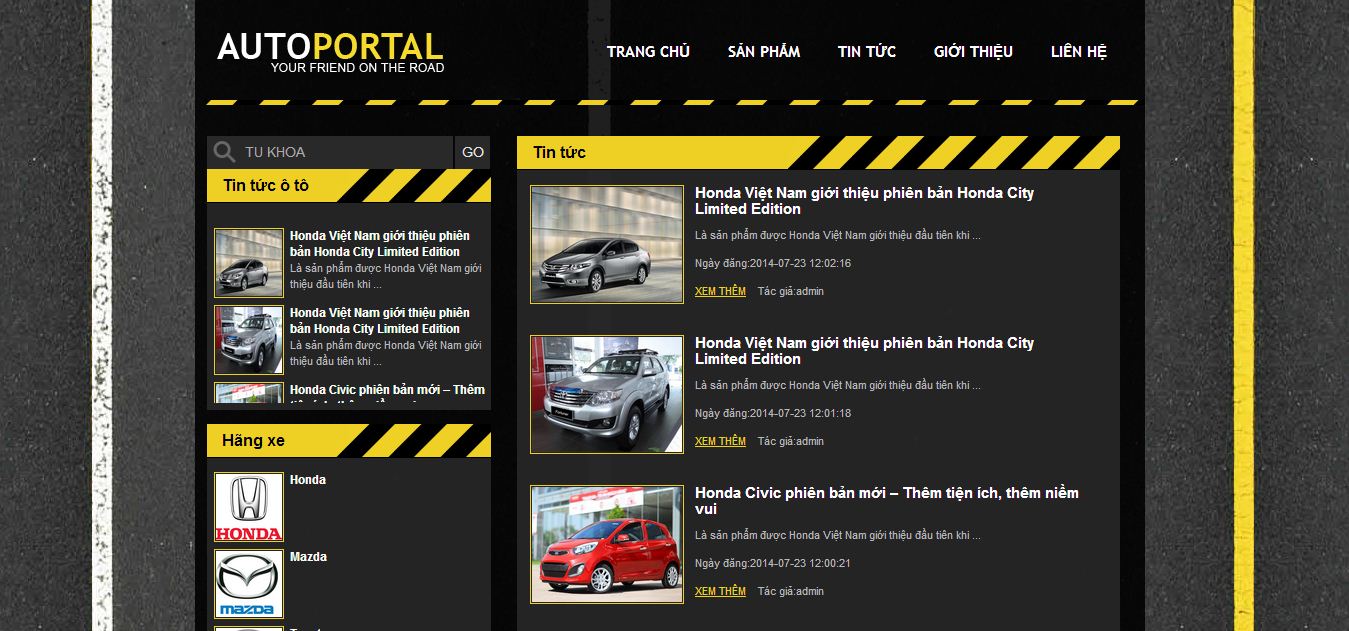This screenshot has width=1349, height=631.
Task: Open the GIỚI THIỆU page
Action: (x=973, y=52)
